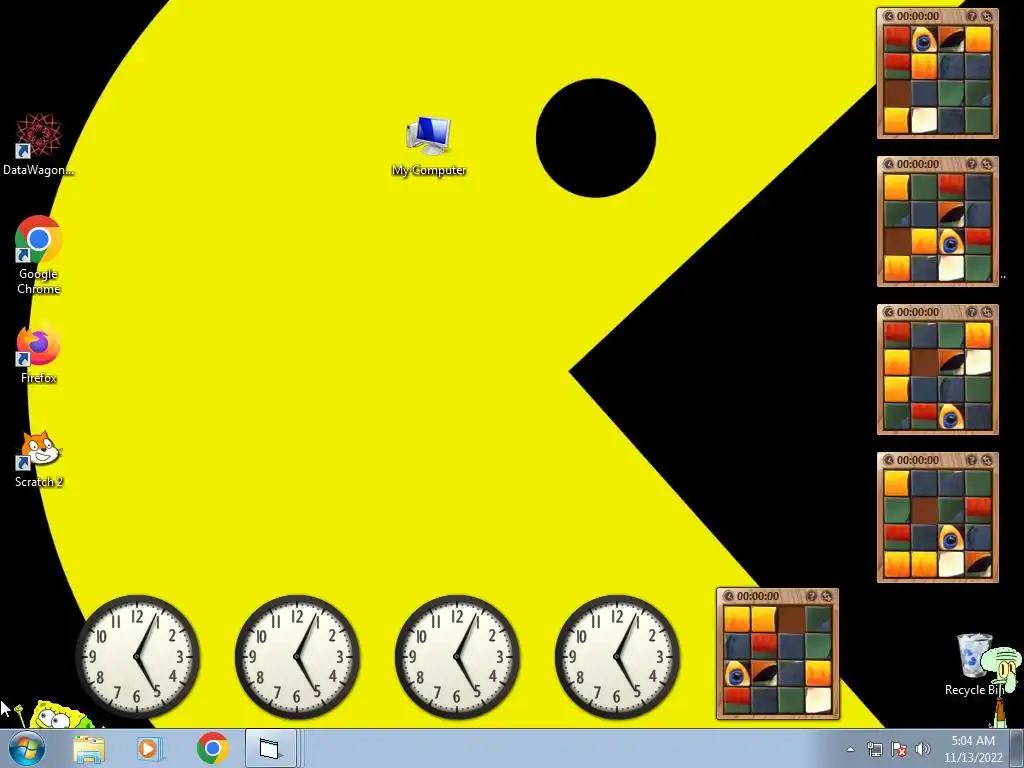The image size is (1024, 768).
Task: Click the eye tile in fourth puzzle from top
Action: click(951, 537)
